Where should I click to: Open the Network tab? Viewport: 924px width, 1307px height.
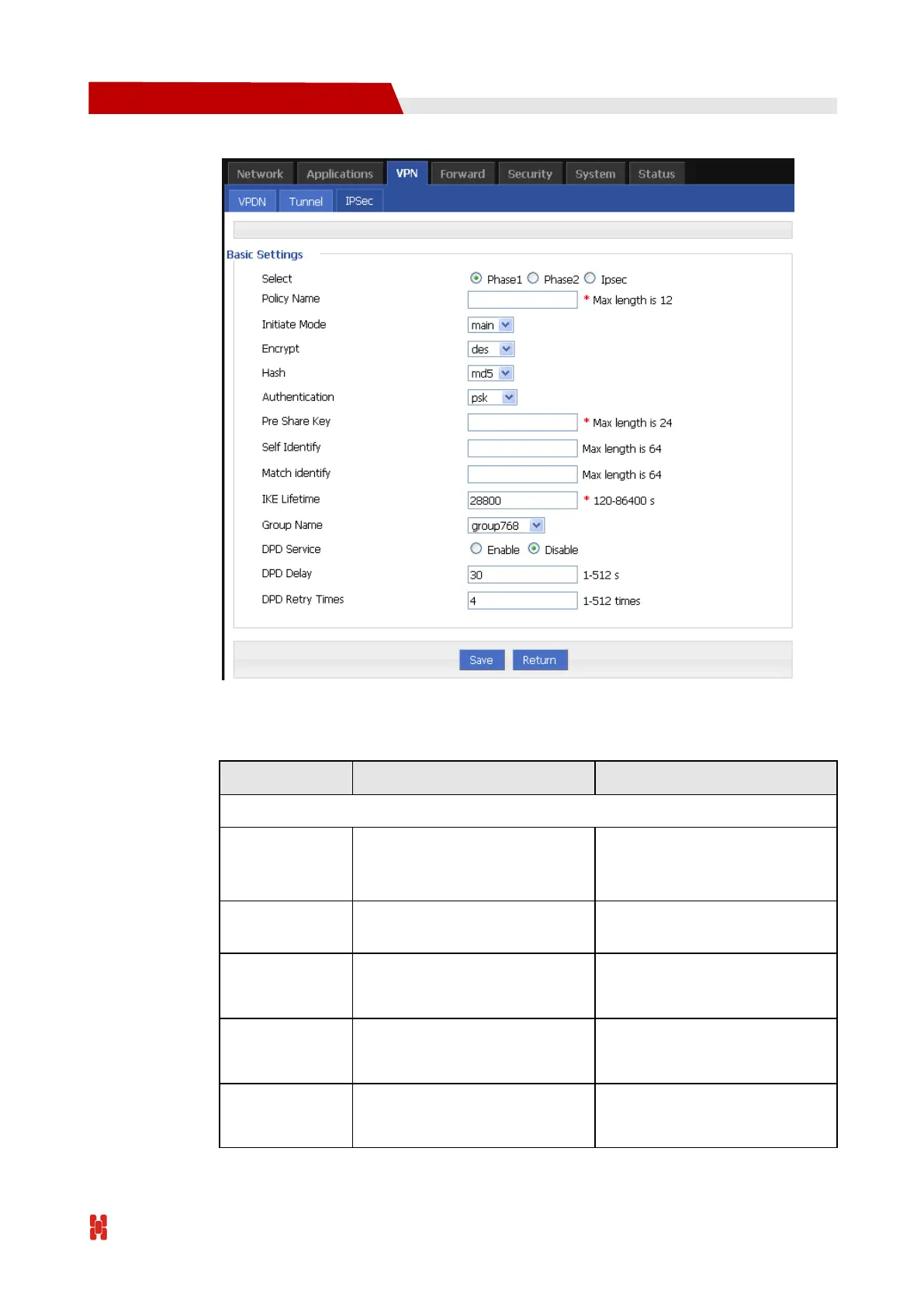(260, 174)
